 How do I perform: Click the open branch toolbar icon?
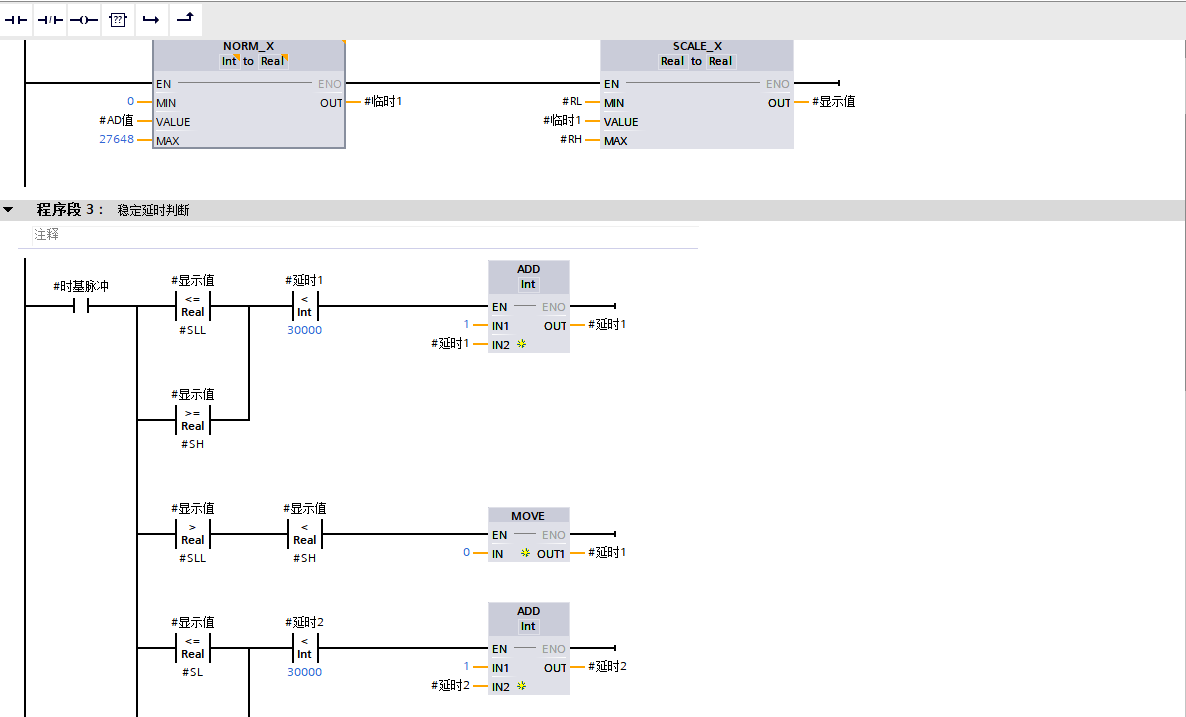click(x=150, y=20)
